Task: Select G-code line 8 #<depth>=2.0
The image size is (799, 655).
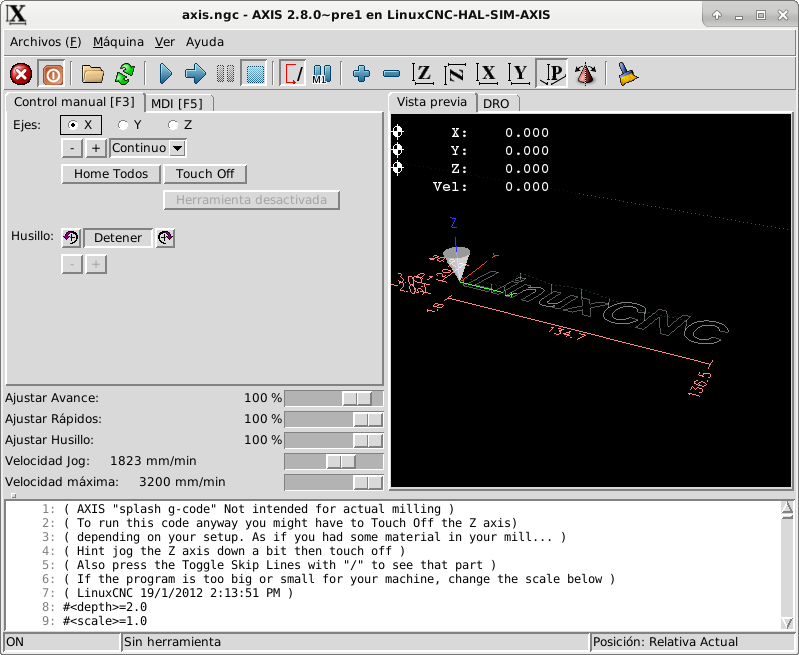Action: pos(104,607)
